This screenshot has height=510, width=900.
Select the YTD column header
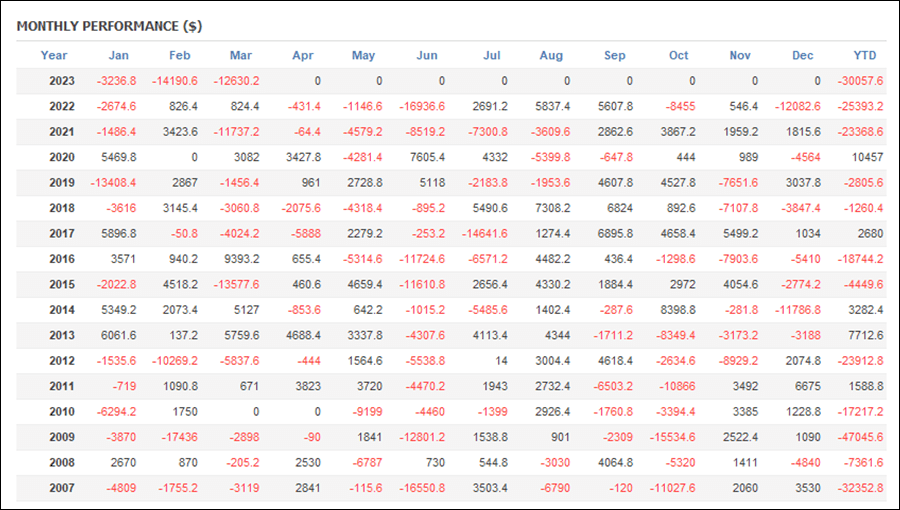(x=865, y=56)
